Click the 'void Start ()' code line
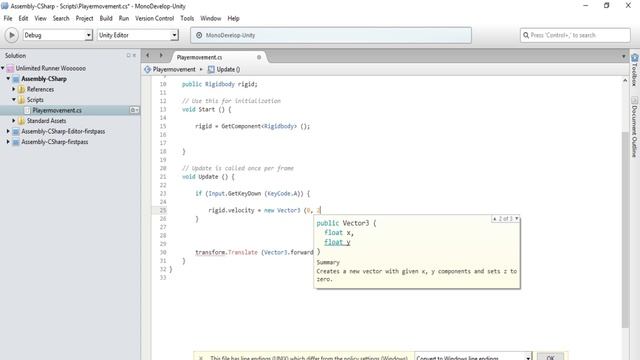This screenshot has width=640, height=360. coord(207,109)
